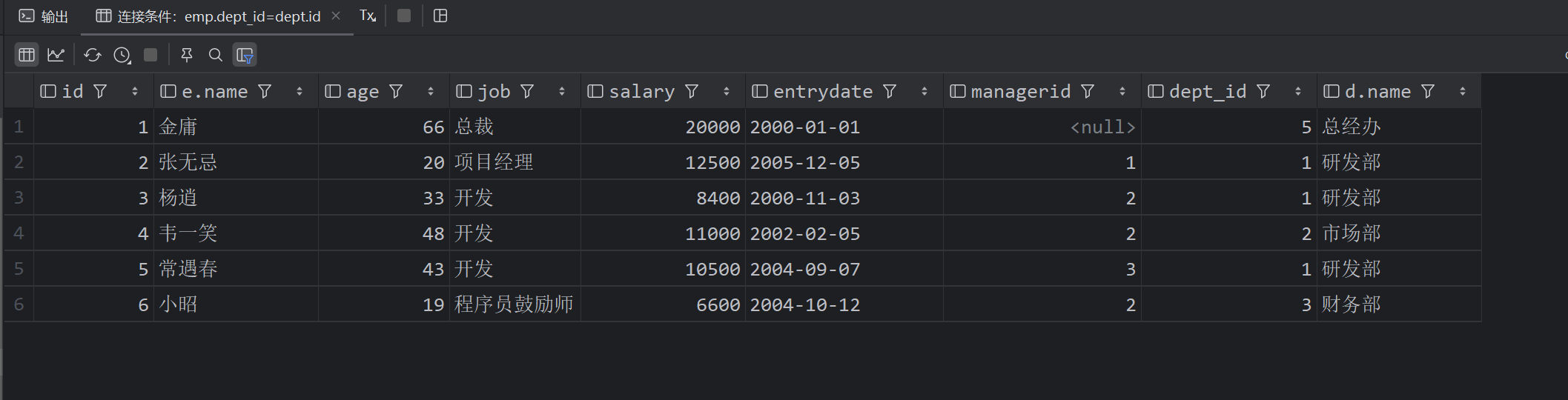
Task: Click the job cell 项目经理
Action: click(515, 162)
